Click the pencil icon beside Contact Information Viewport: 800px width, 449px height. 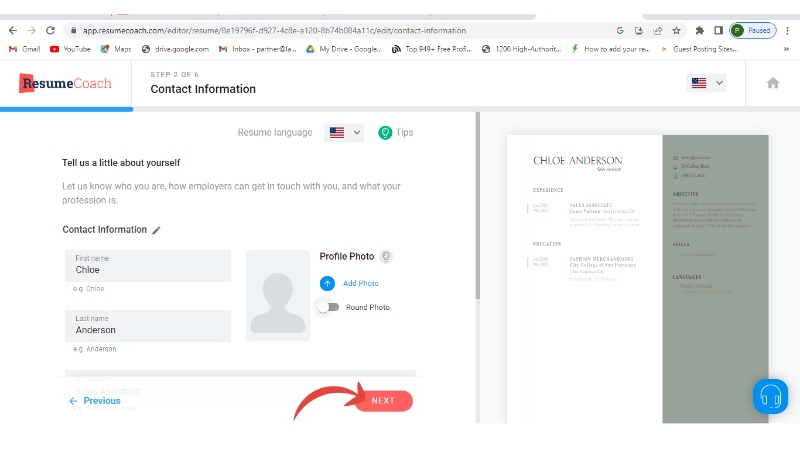tap(156, 230)
